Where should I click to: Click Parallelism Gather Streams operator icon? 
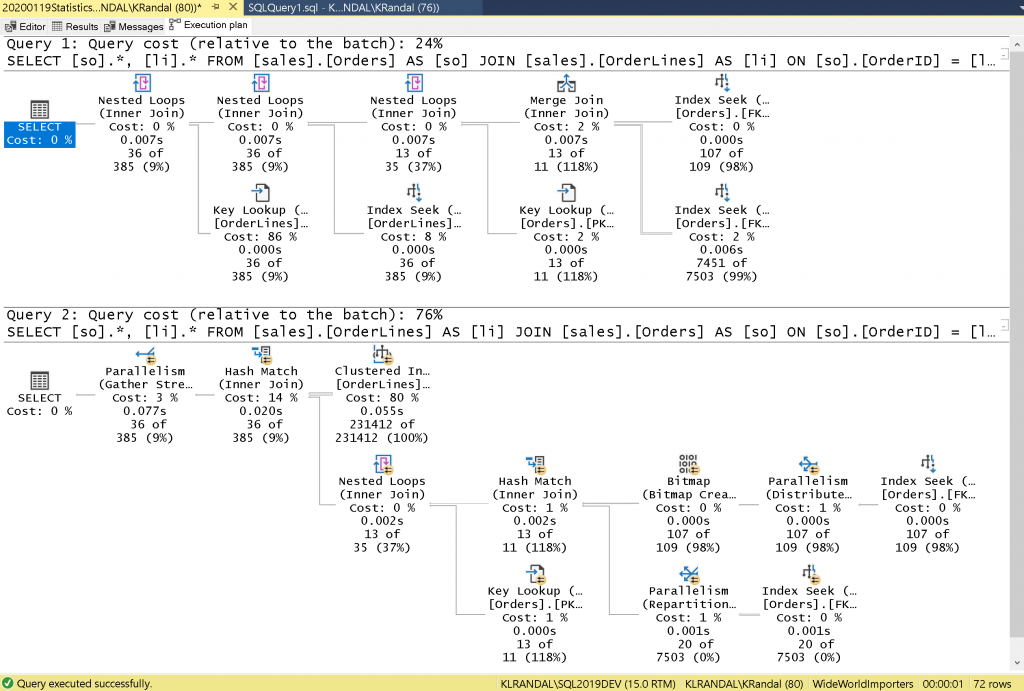(x=145, y=354)
